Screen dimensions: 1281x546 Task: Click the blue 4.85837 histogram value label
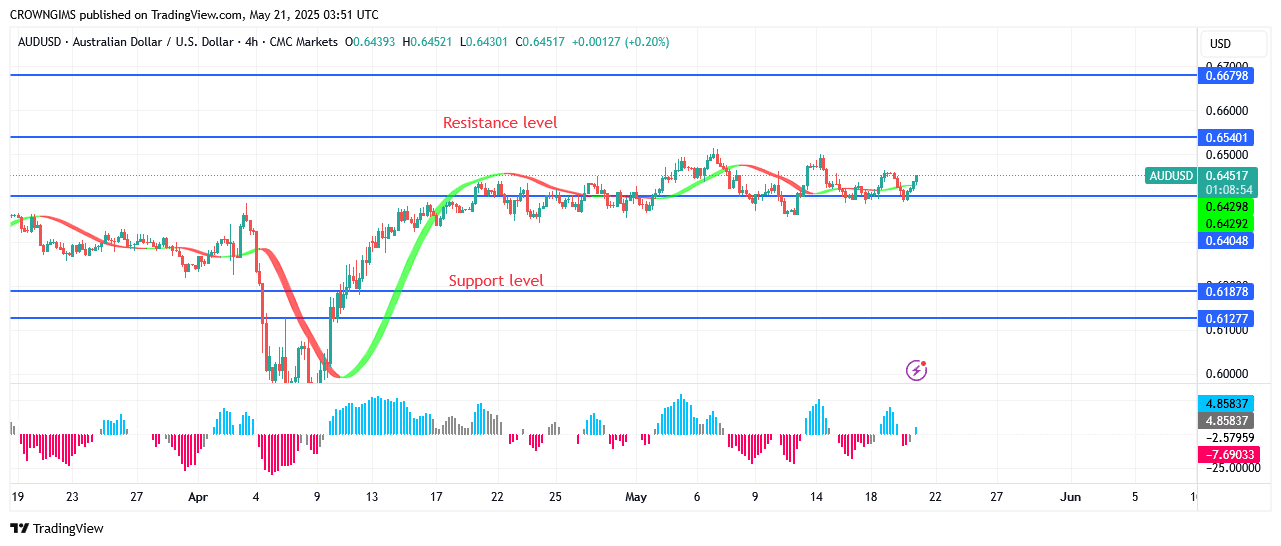(x=1225, y=404)
